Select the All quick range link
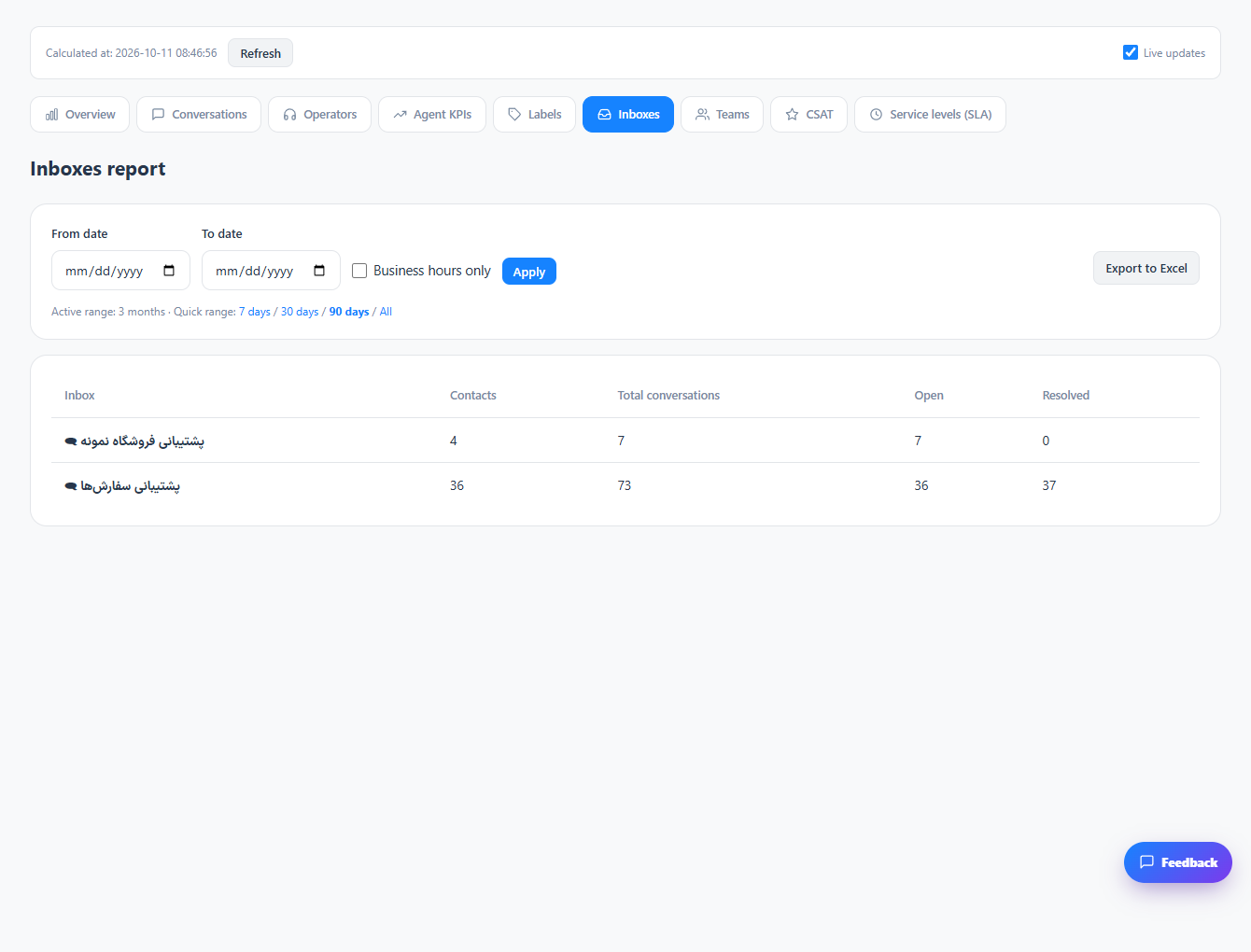The height and width of the screenshot is (952, 1251). tap(386, 312)
